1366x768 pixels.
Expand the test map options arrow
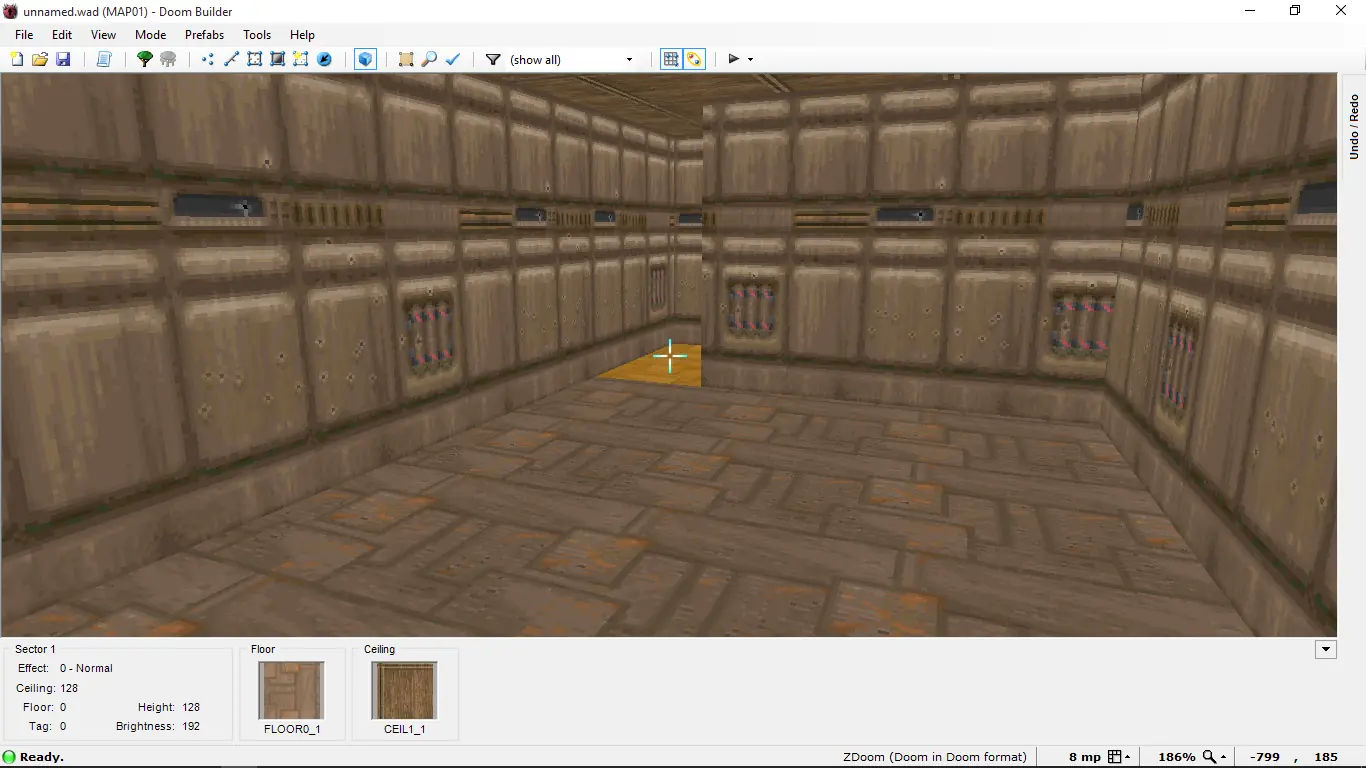(750, 60)
